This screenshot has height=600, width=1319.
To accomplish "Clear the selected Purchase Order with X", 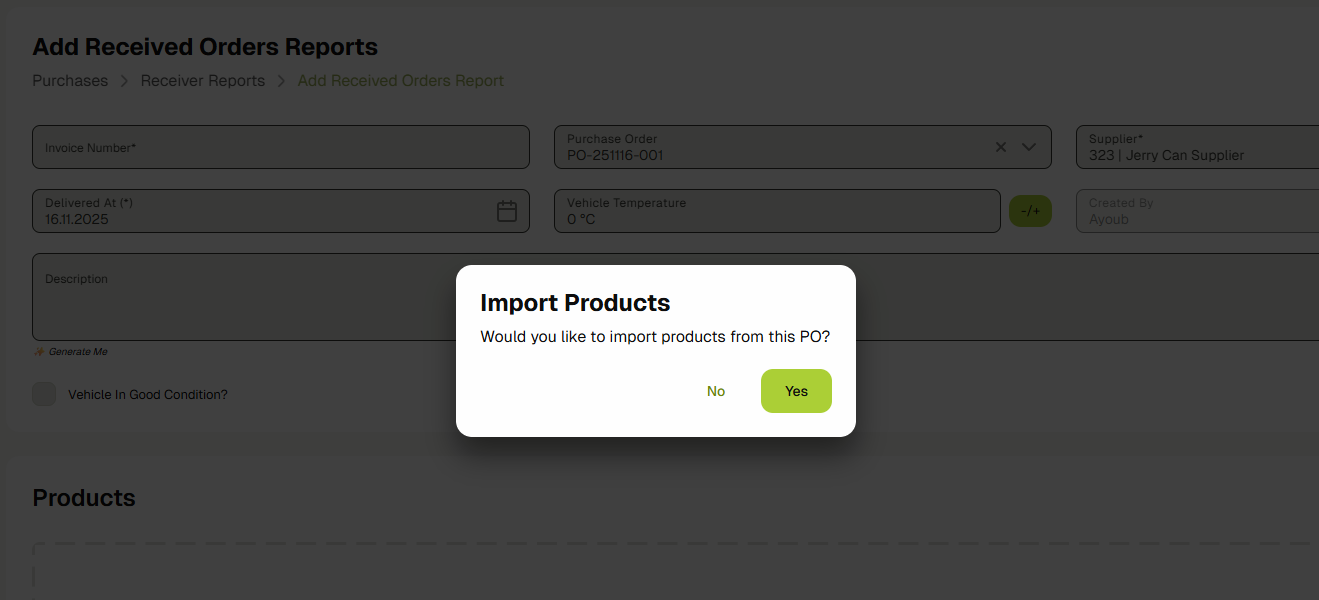I will [x=1001, y=147].
